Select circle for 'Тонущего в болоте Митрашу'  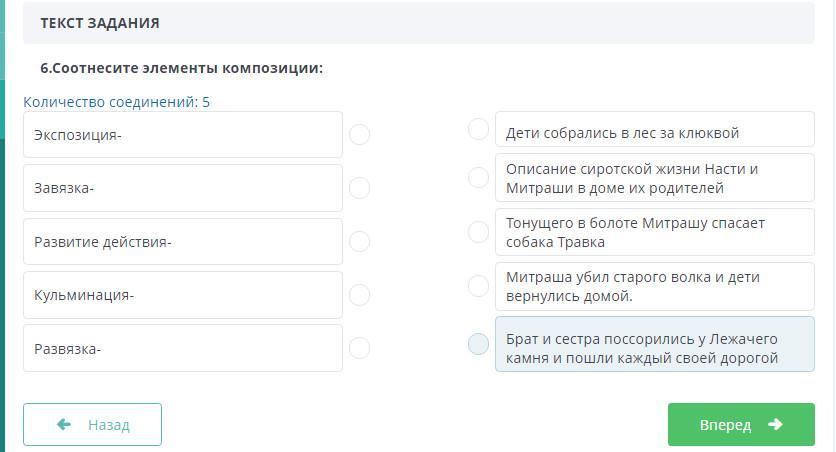[x=479, y=231]
